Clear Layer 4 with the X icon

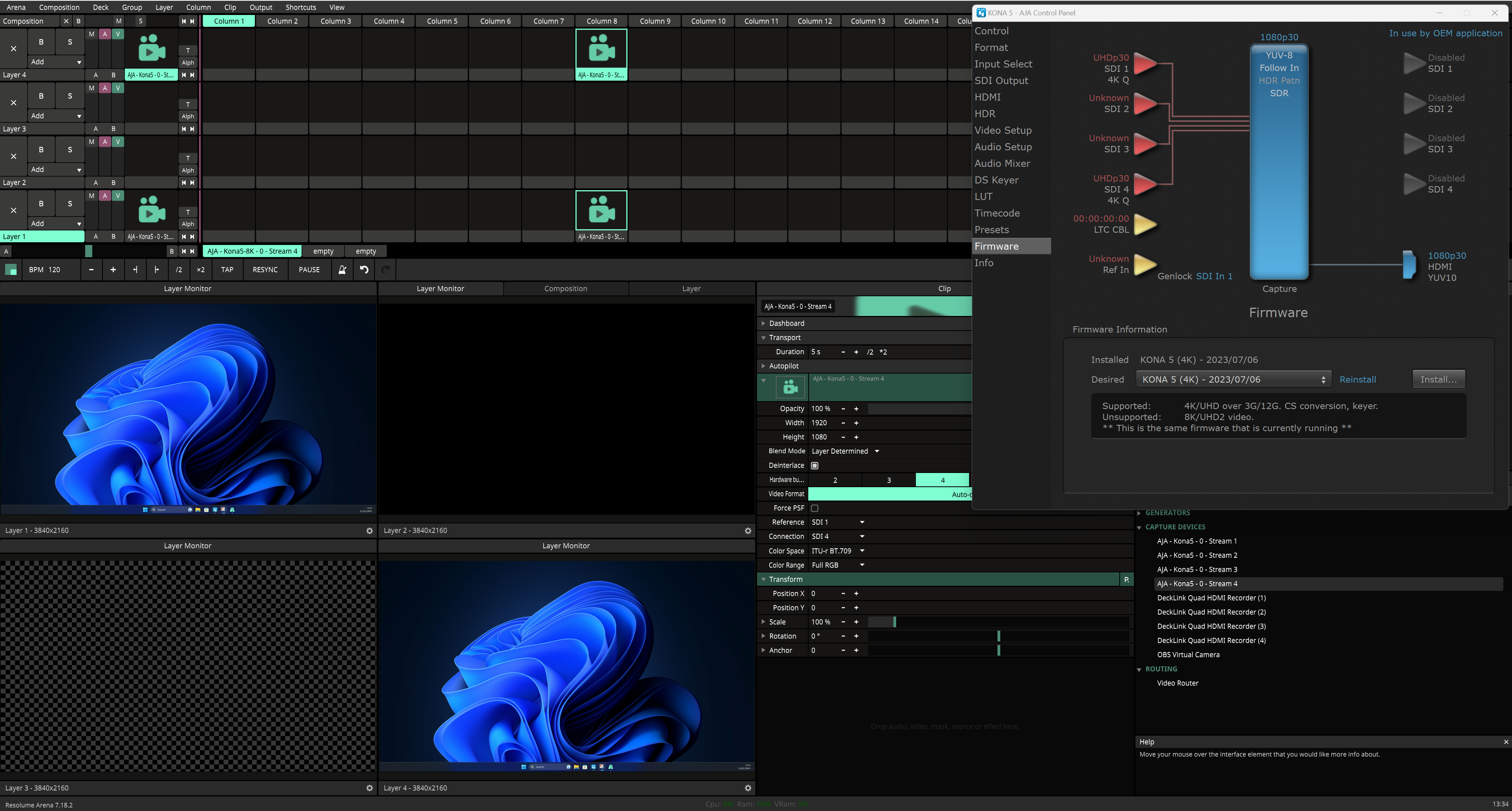(13, 49)
